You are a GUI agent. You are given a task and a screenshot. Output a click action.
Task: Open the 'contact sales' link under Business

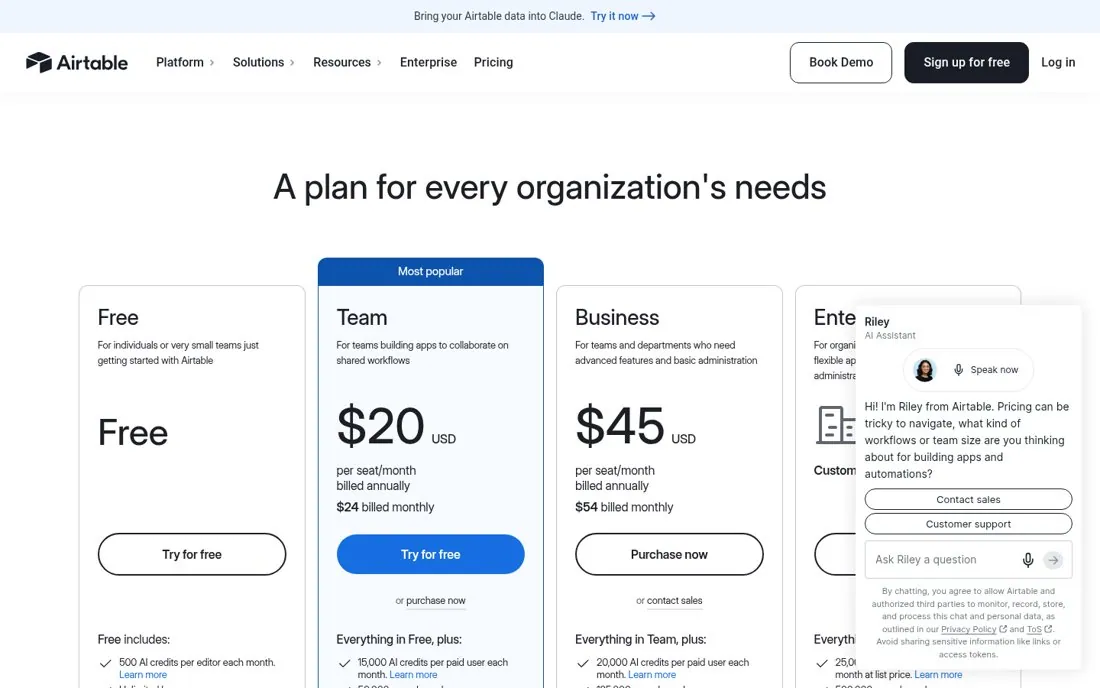click(x=674, y=600)
